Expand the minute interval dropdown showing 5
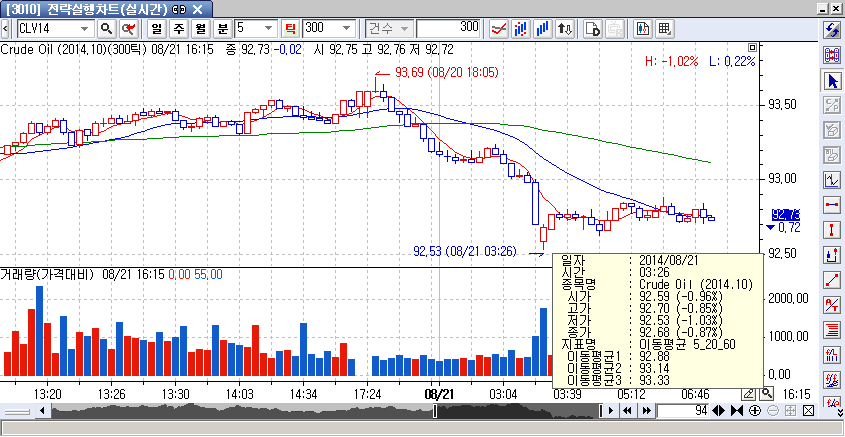Screen dimensions: 845x437 [x=268, y=28]
